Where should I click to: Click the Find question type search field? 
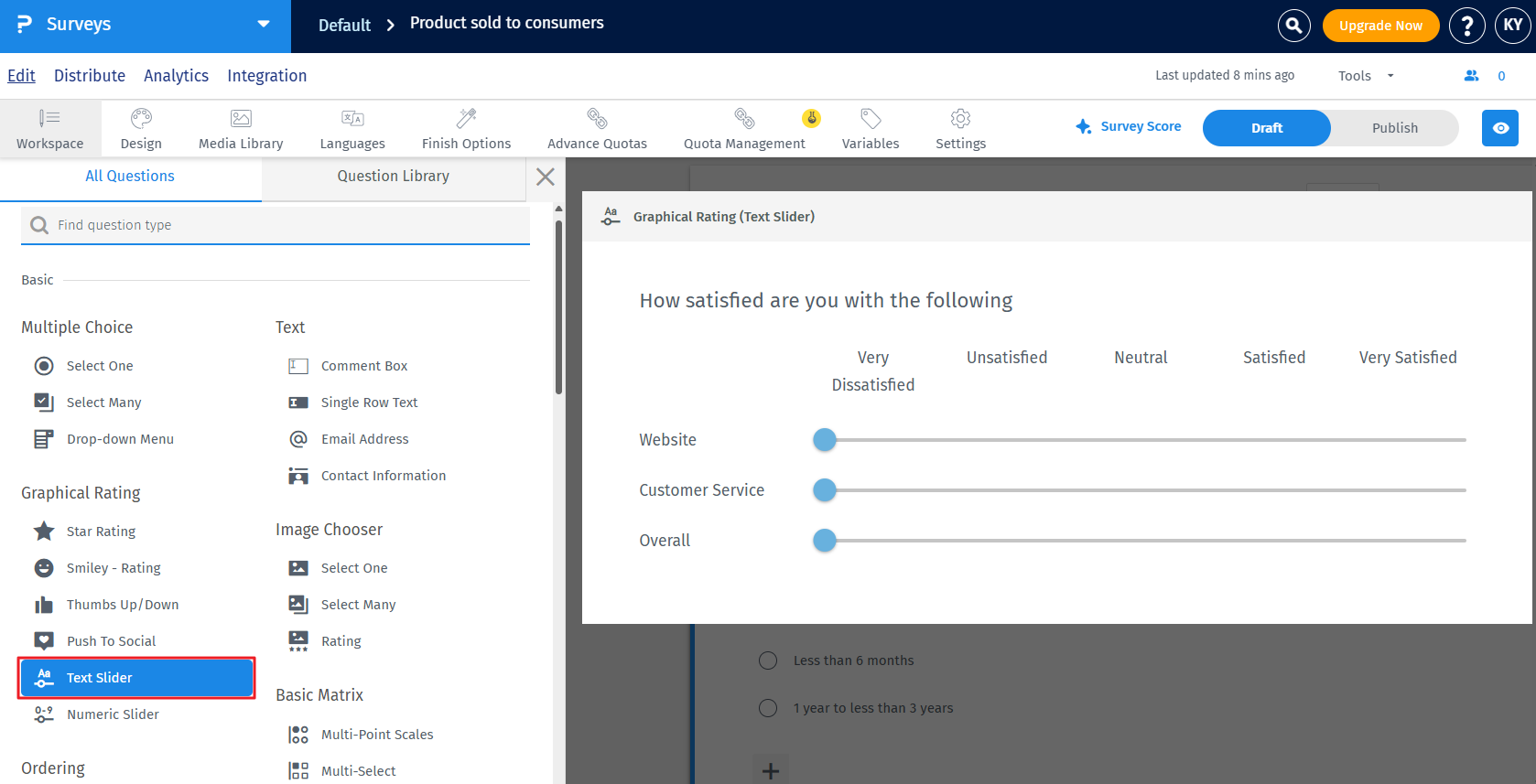tap(276, 225)
